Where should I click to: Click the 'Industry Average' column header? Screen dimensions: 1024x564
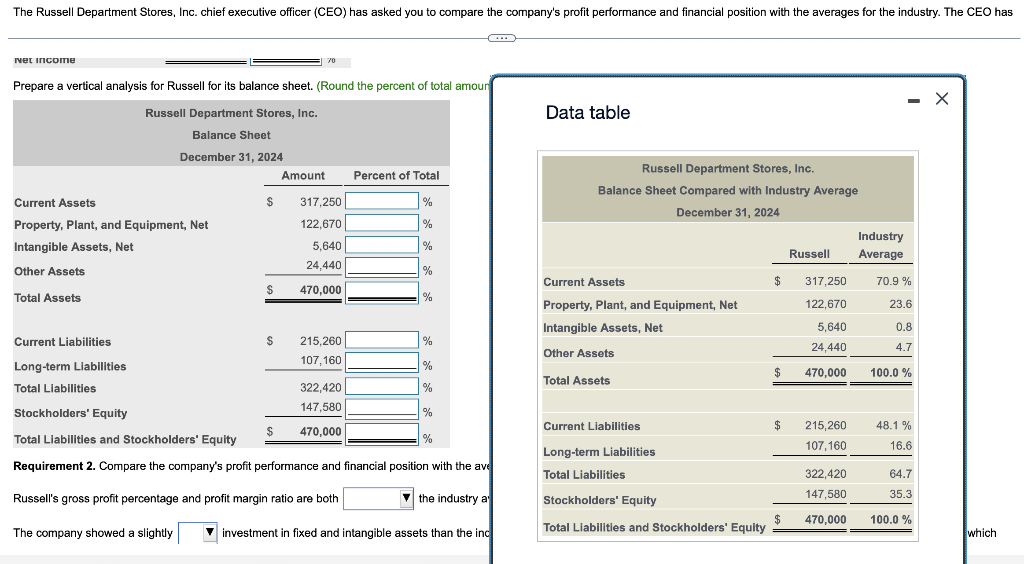pyautogui.click(x=880, y=245)
